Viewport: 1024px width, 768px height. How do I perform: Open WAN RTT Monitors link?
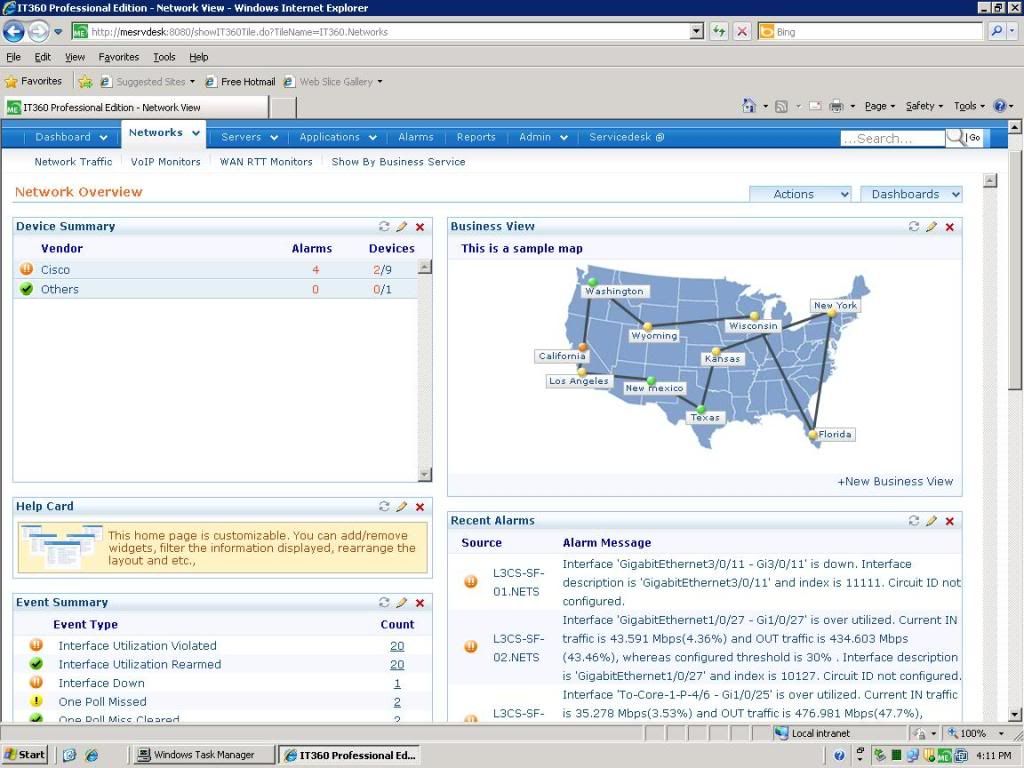266,161
